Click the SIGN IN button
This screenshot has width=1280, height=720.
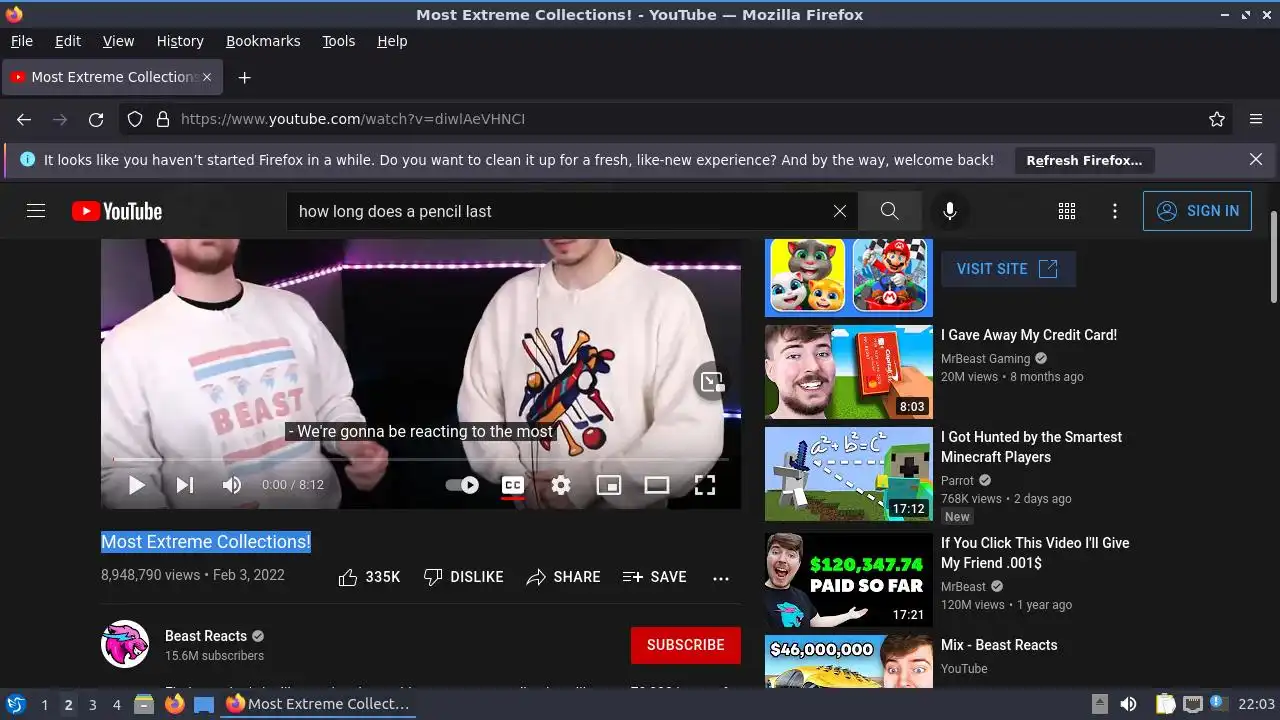(x=1197, y=211)
